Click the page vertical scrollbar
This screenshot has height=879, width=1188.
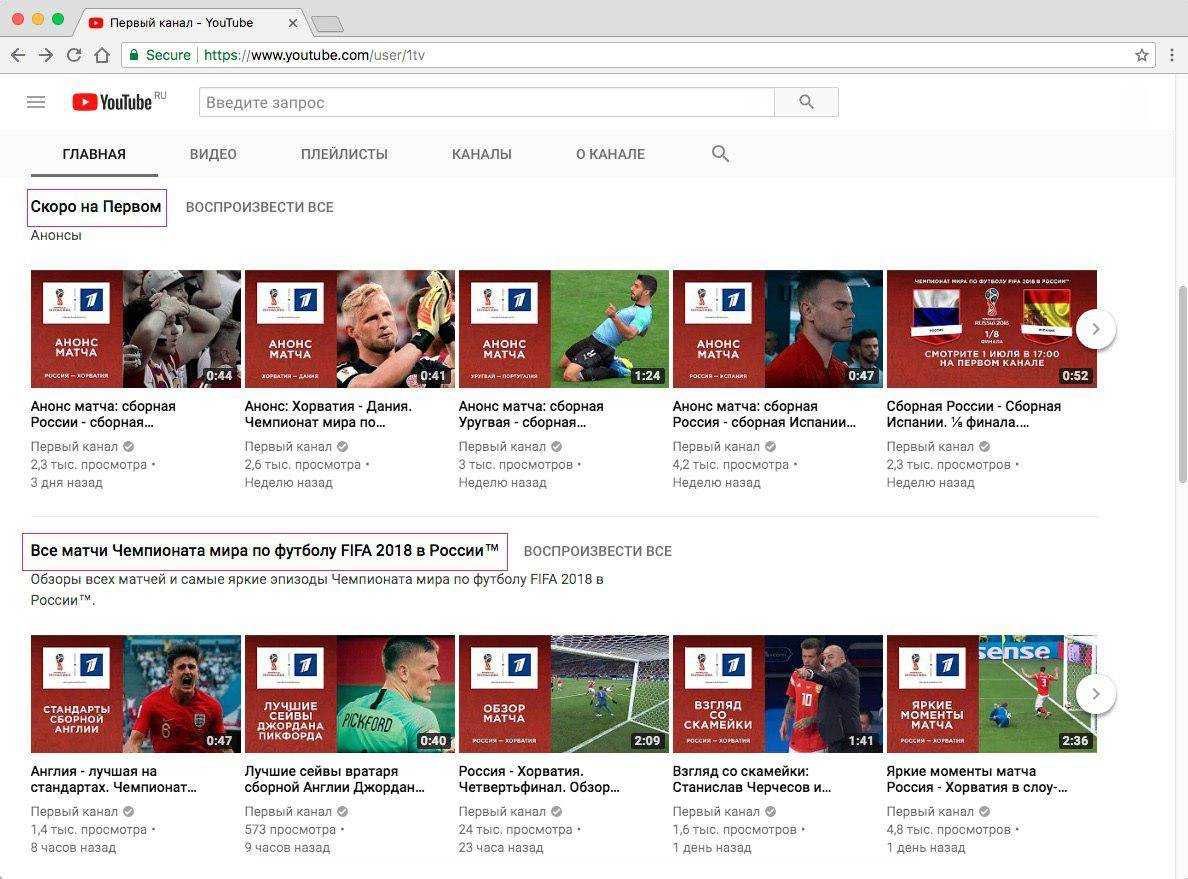[x=1182, y=383]
